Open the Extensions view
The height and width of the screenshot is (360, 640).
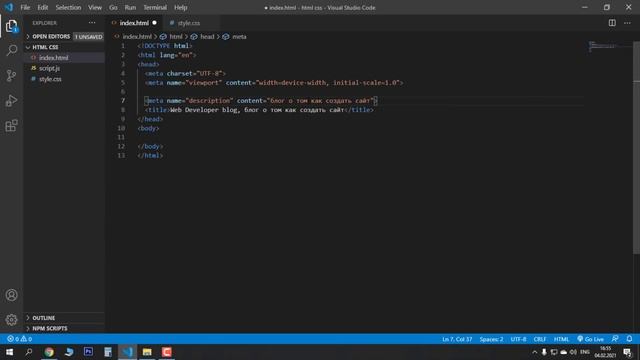coord(11,125)
